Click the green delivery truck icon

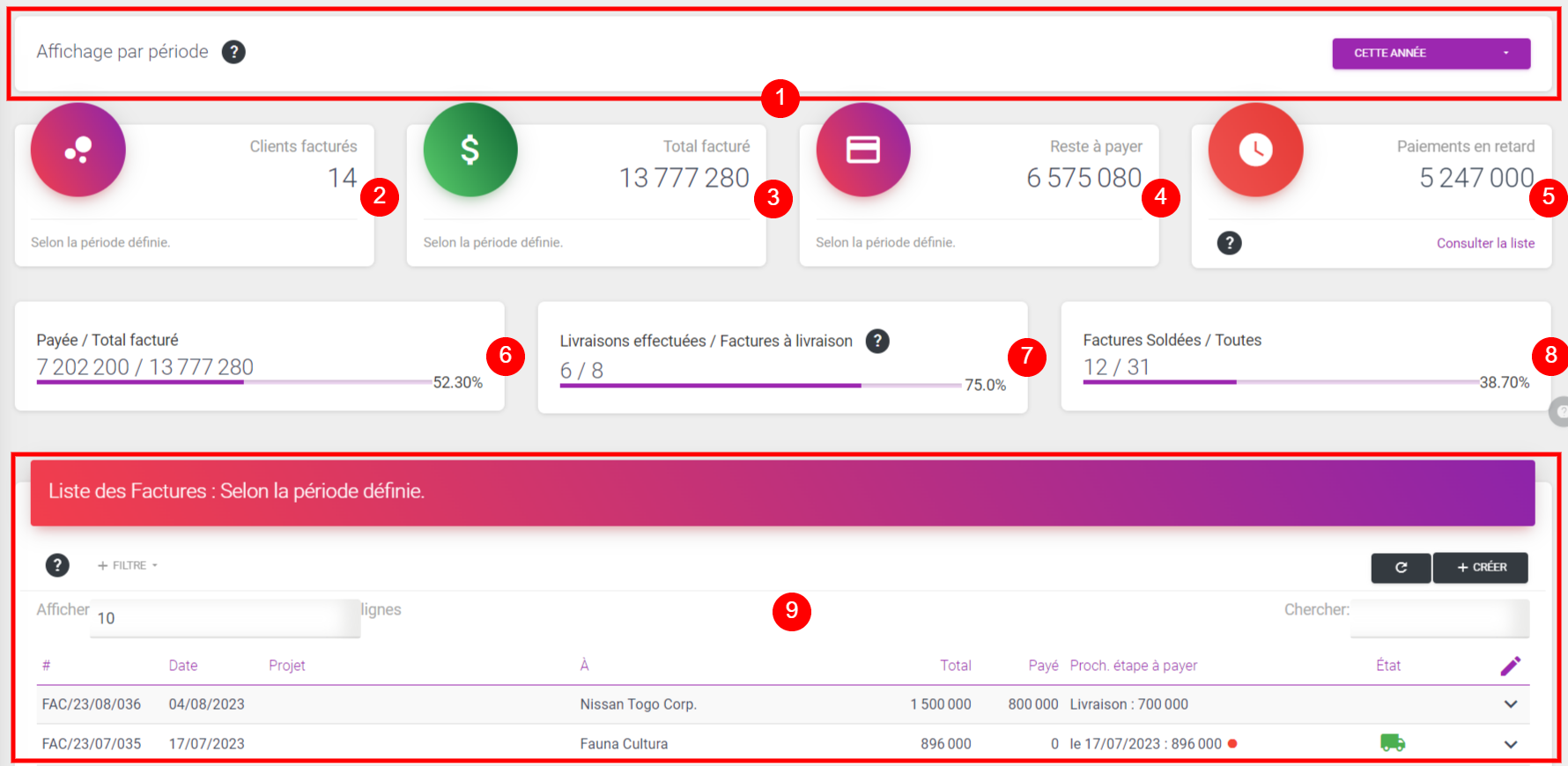point(1393,743)
